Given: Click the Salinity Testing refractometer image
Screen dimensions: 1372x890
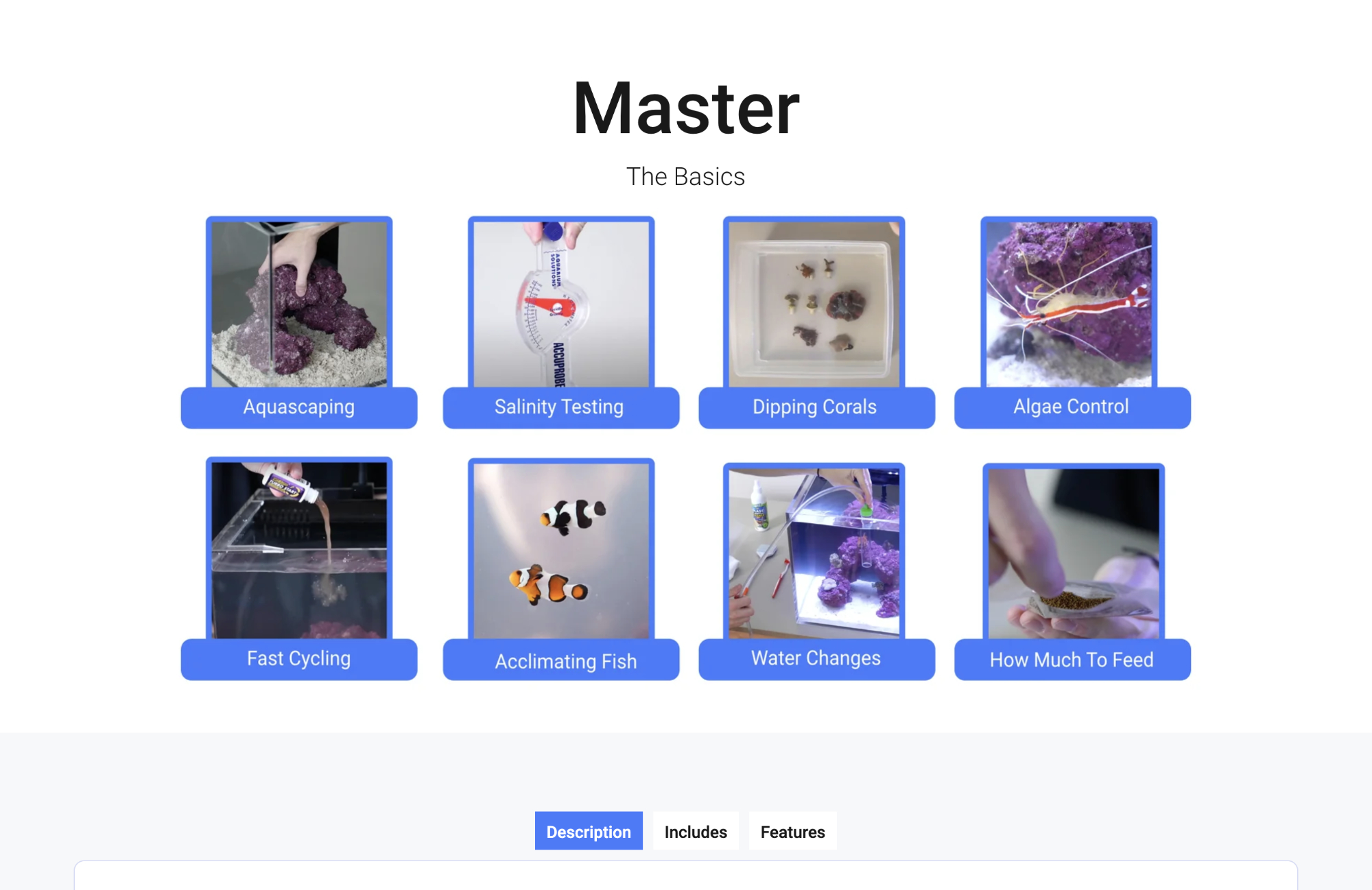Looking at the screenshot, I should coord(561,304).
